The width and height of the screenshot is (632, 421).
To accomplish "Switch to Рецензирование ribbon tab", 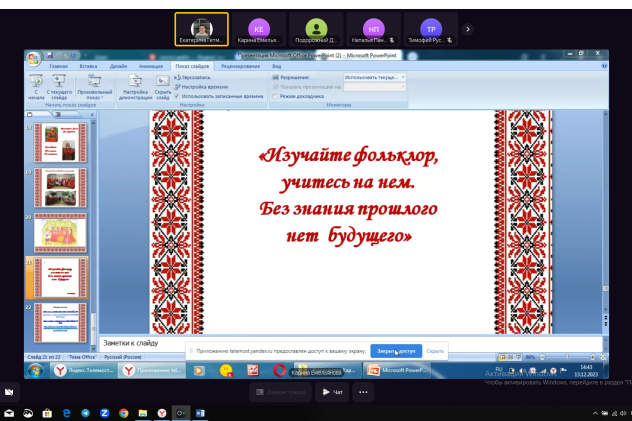I will pyautogui.click(x=240, y=66).
